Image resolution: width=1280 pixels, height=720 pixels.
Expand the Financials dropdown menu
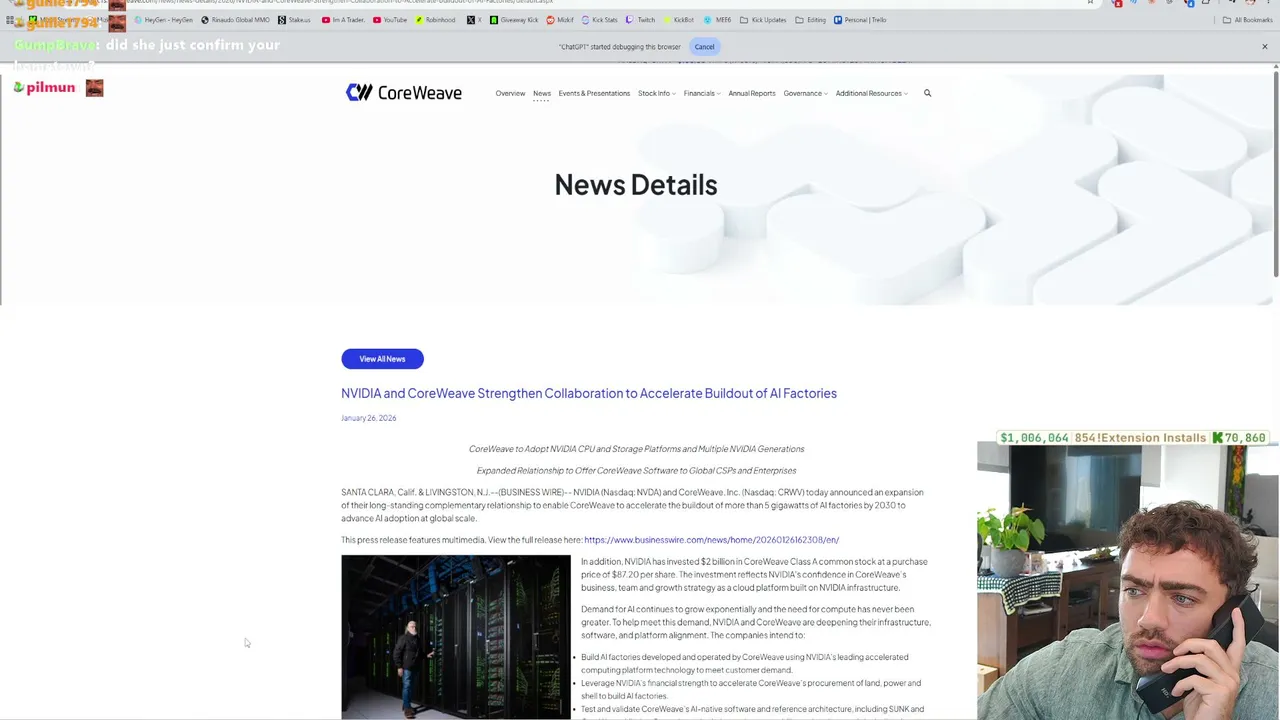tap(701, 93)
